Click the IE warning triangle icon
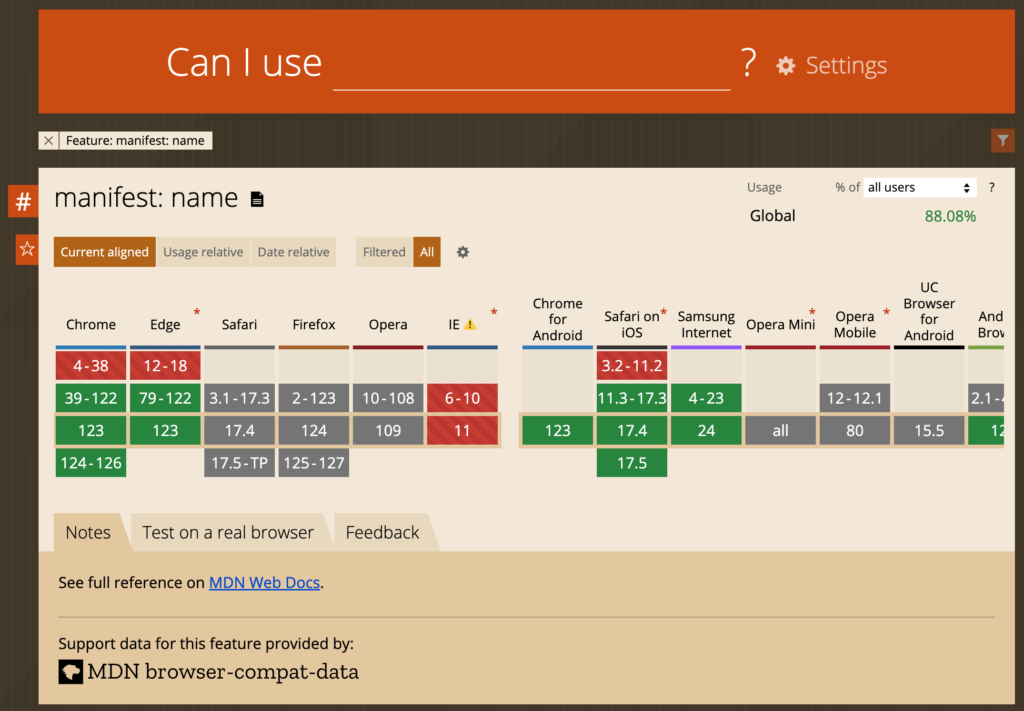This screenshot has width=1024, height=711. (x=470, y=324)
